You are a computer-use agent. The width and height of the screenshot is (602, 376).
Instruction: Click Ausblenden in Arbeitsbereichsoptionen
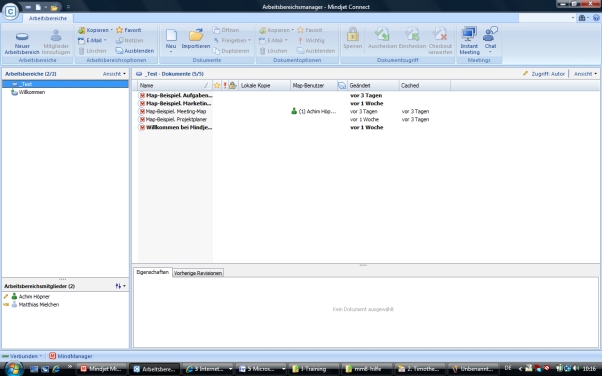click(x=135, y=51)
